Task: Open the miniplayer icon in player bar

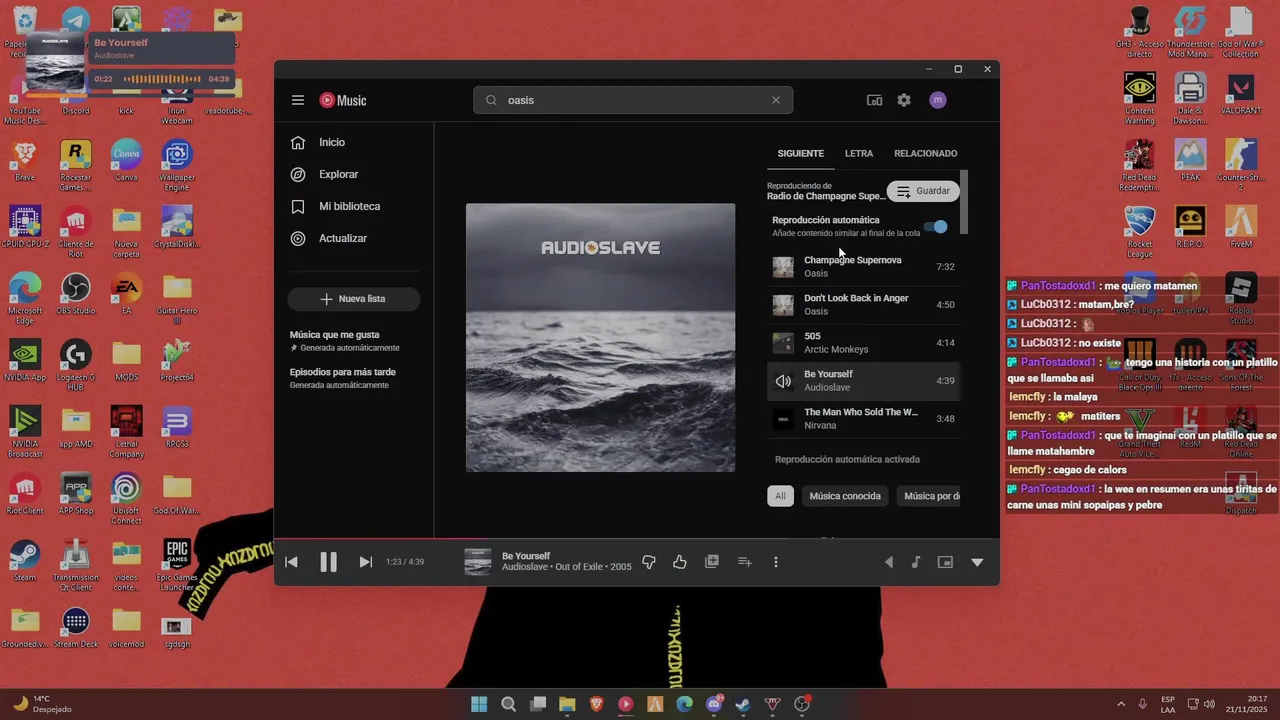Action: point(945,562)
